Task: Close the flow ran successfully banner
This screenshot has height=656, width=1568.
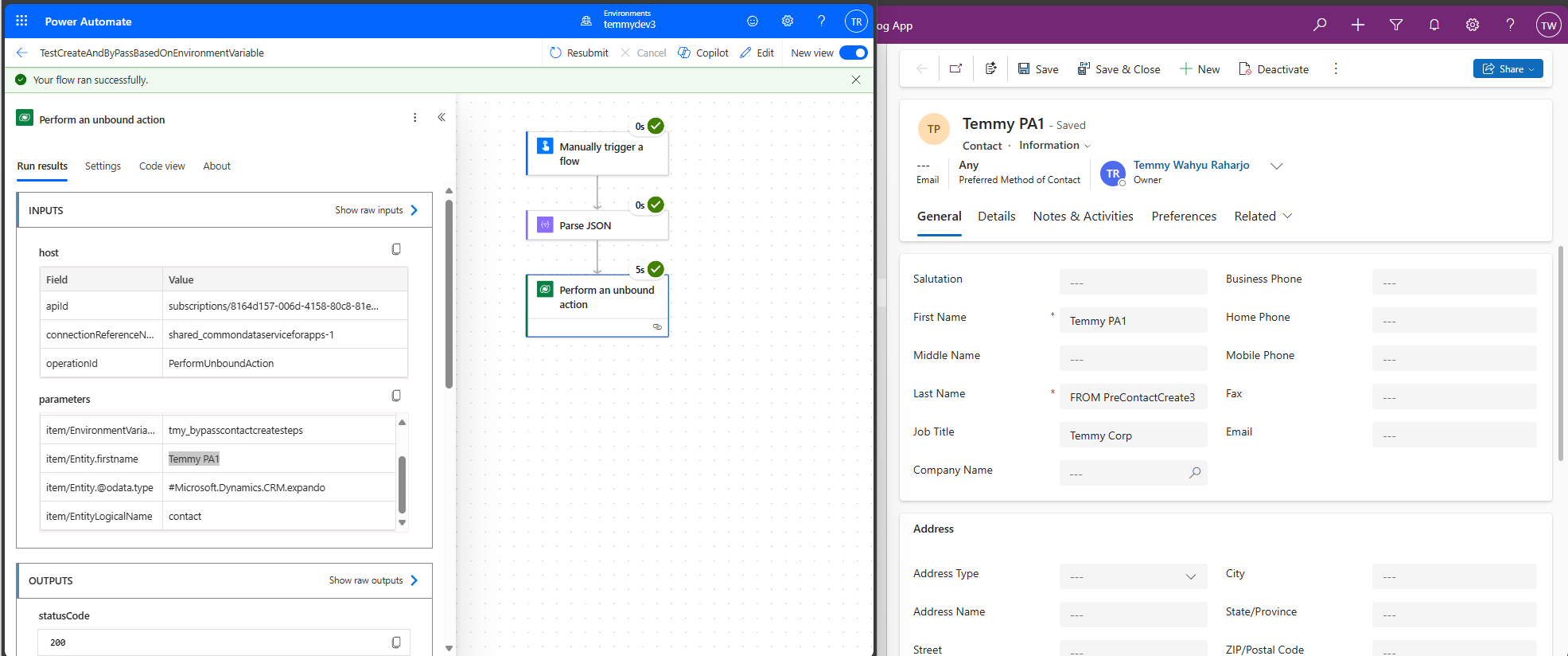Action: [856, 80]
